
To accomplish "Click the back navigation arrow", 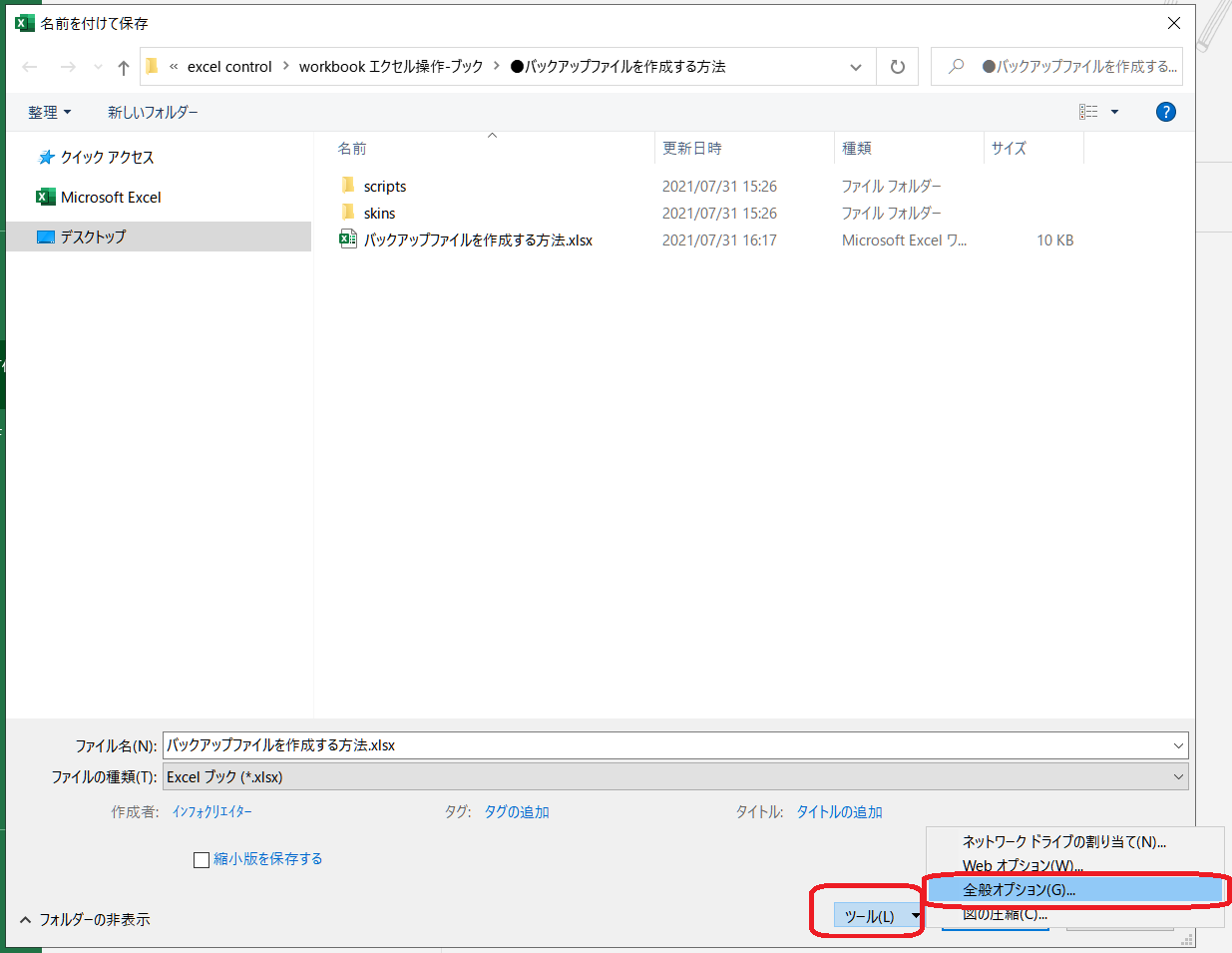I will tap(30, 67).
